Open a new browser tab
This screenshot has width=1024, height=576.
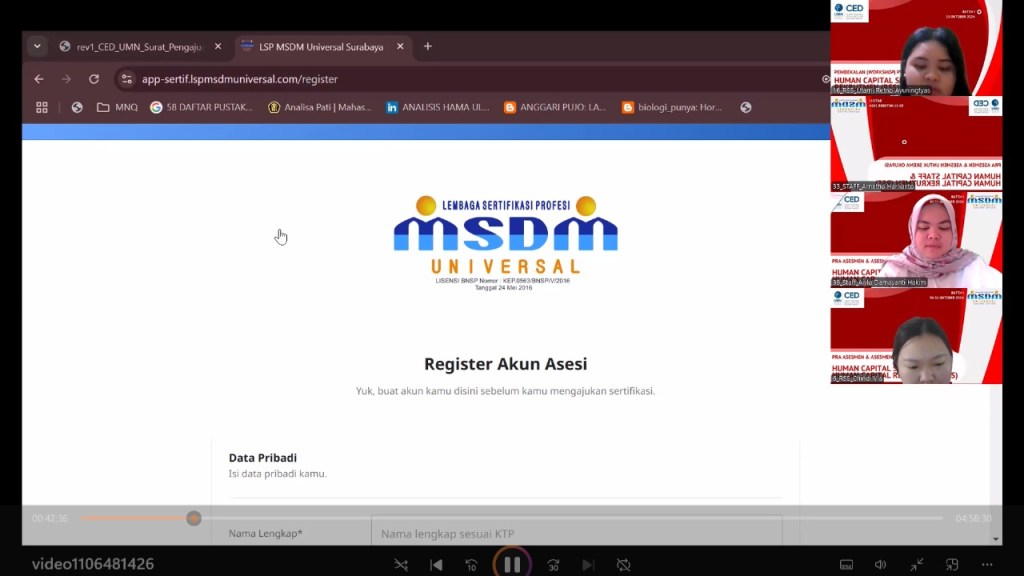point(428,46)
